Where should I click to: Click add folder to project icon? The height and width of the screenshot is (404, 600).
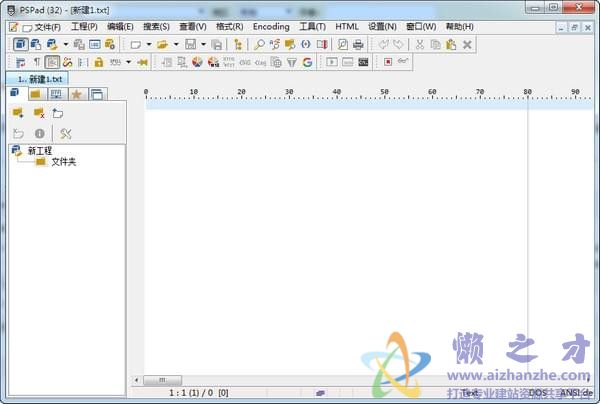[x=18, y=113]
